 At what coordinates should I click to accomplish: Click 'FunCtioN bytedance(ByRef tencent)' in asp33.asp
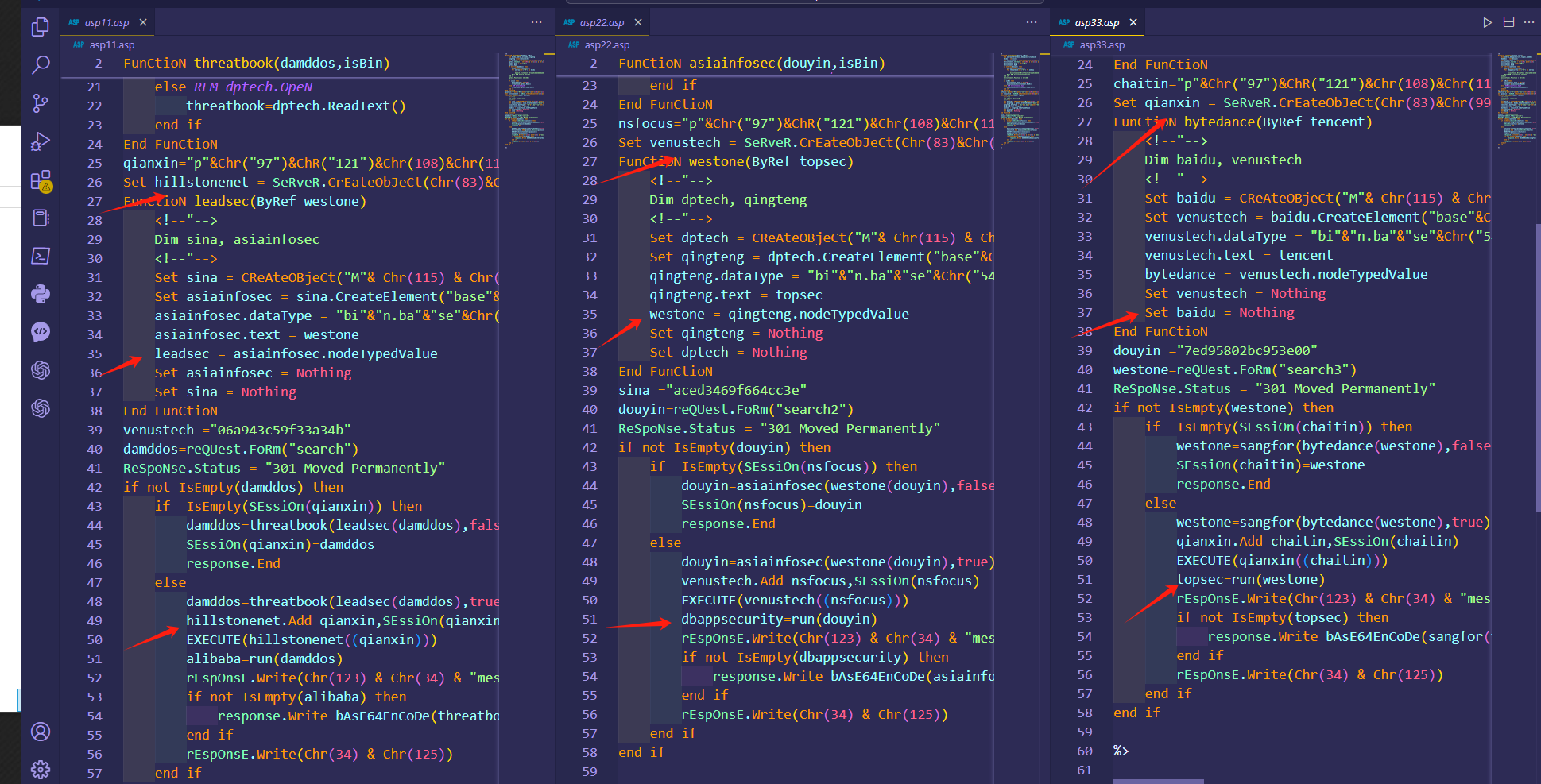pyautogui.click(x=1243, y=122)
